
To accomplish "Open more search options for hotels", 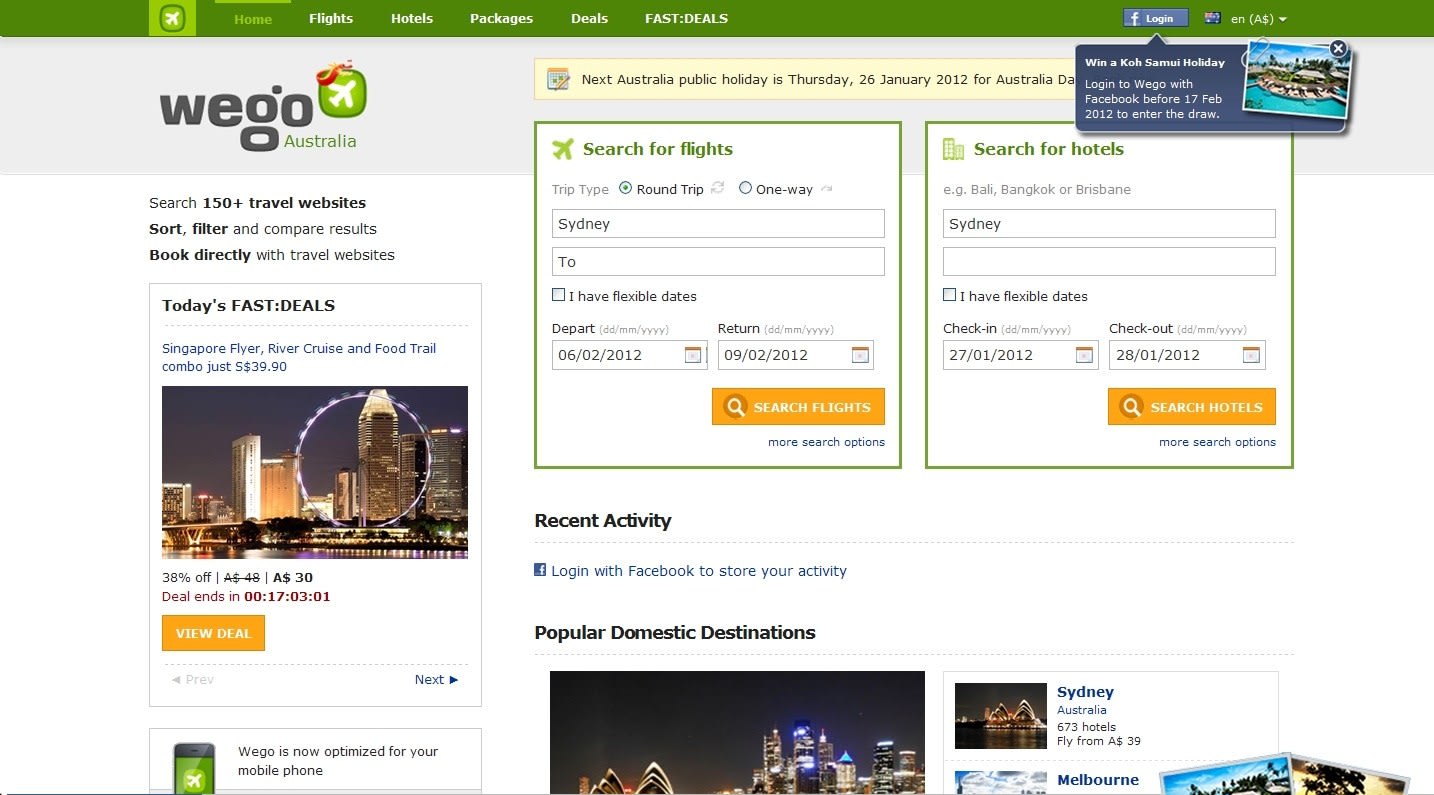I will point(1217,442).
